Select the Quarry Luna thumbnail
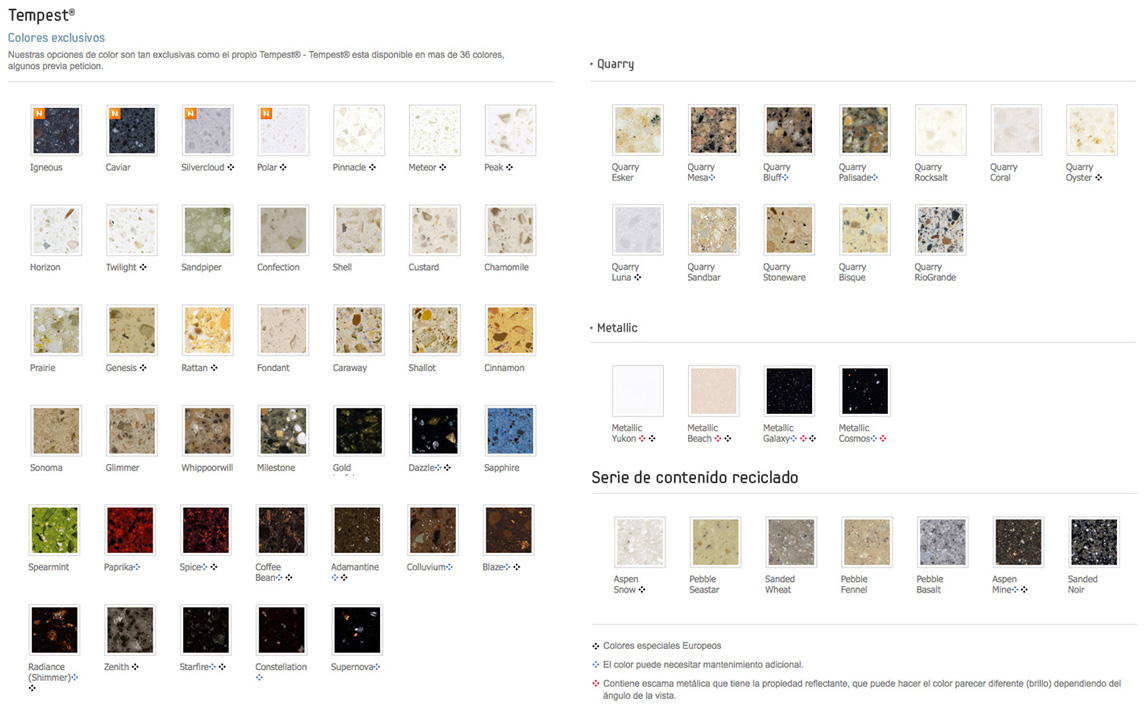1146x717 pixels. [x=638, y=230]
